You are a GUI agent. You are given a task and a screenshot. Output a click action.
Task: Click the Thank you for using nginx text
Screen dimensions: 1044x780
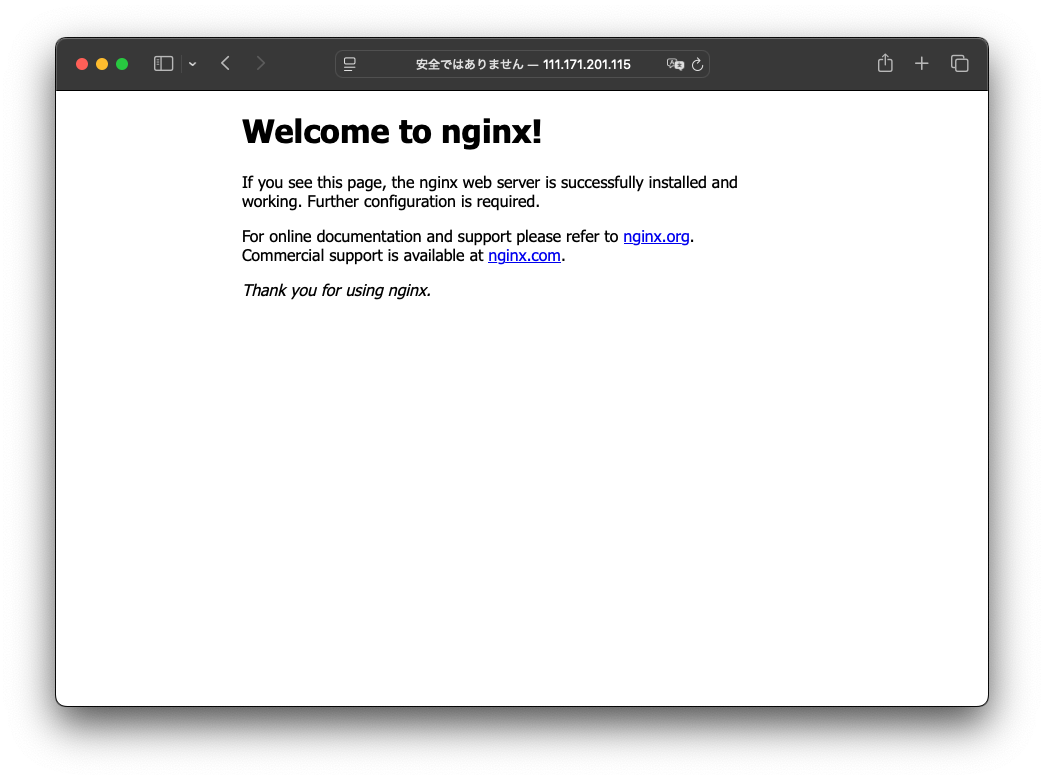[x=336, y=290]
